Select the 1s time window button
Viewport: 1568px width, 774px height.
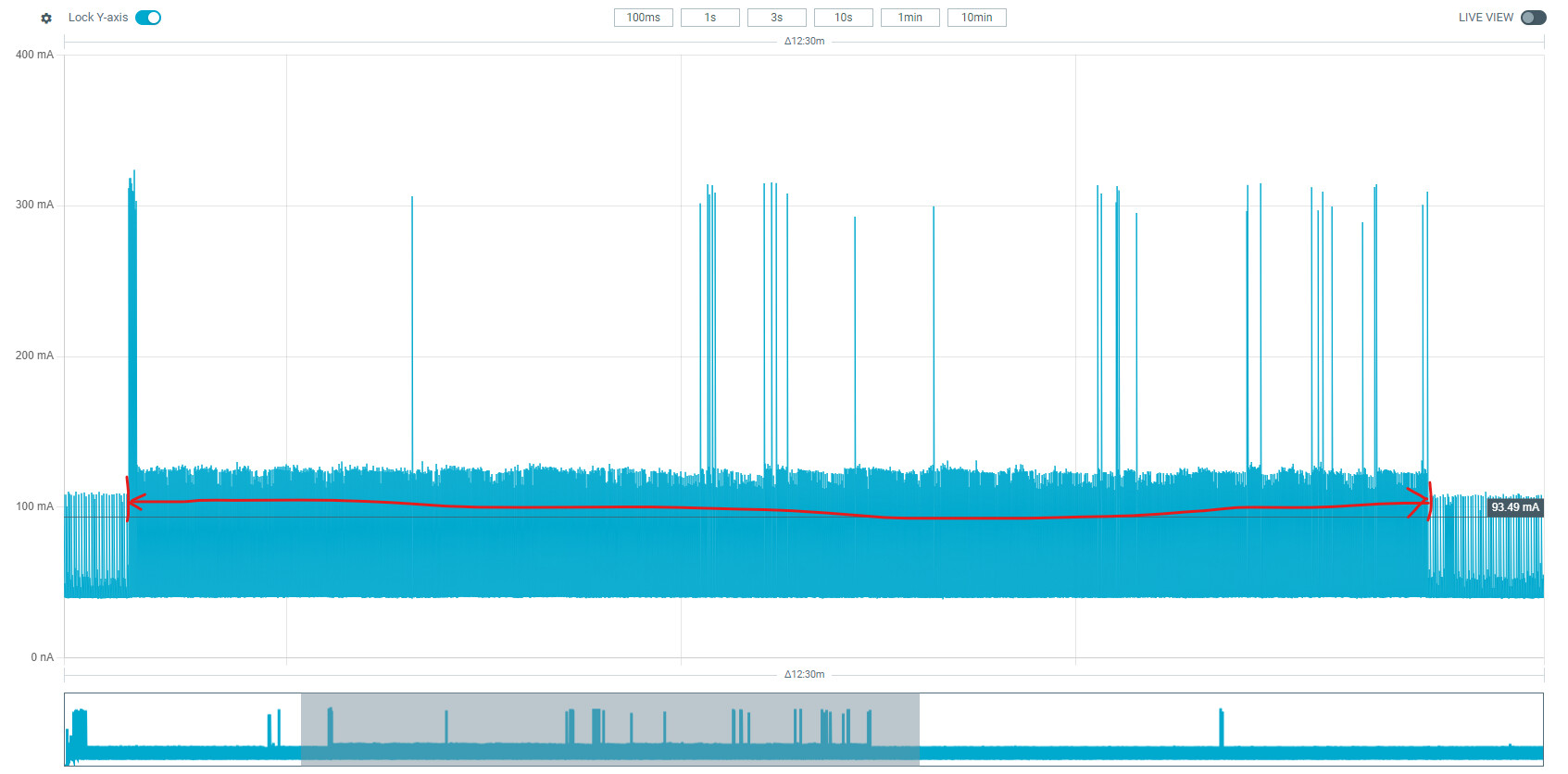tap(710, 18)
